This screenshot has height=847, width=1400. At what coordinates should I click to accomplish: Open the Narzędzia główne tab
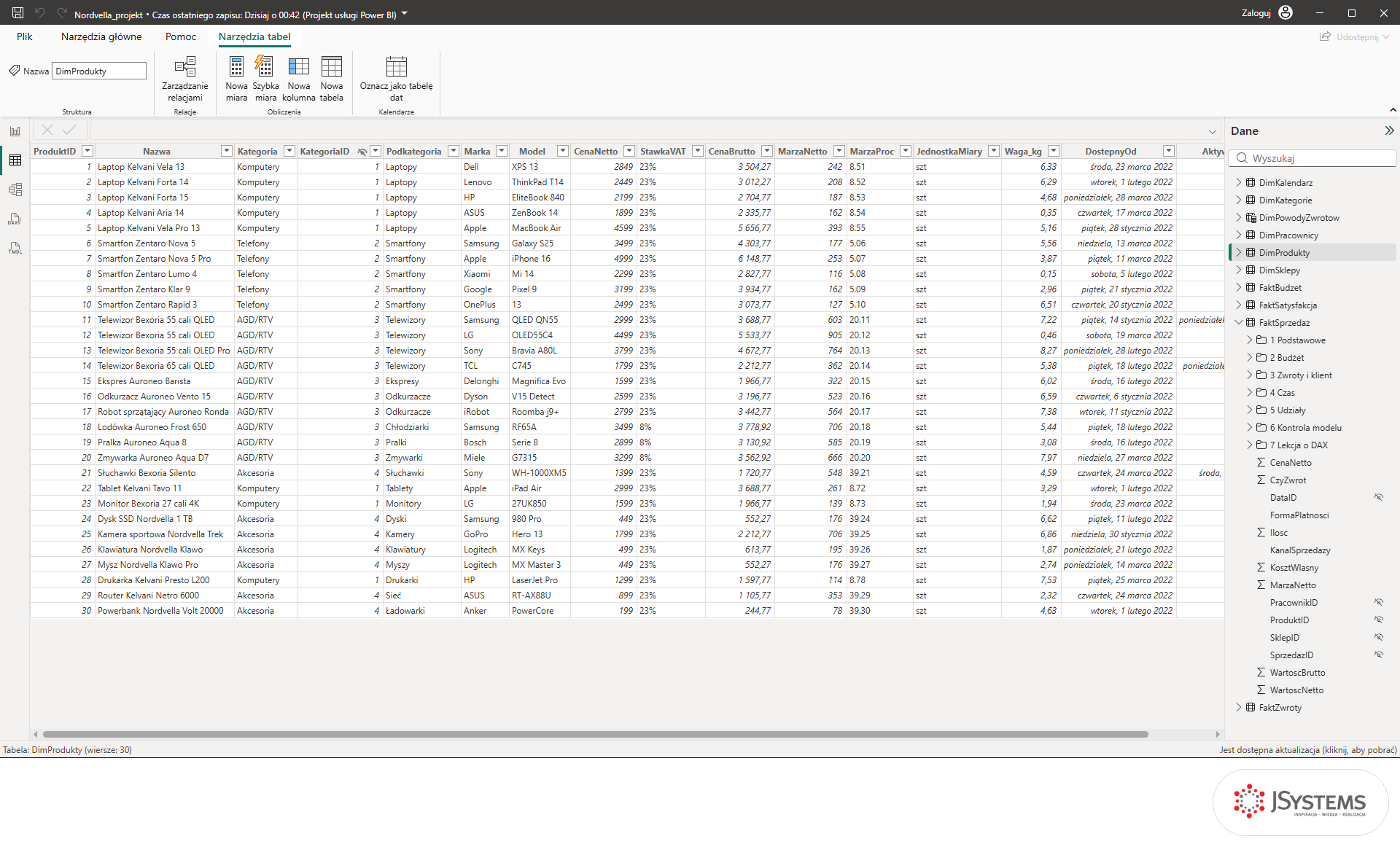(x=101, y=36)
